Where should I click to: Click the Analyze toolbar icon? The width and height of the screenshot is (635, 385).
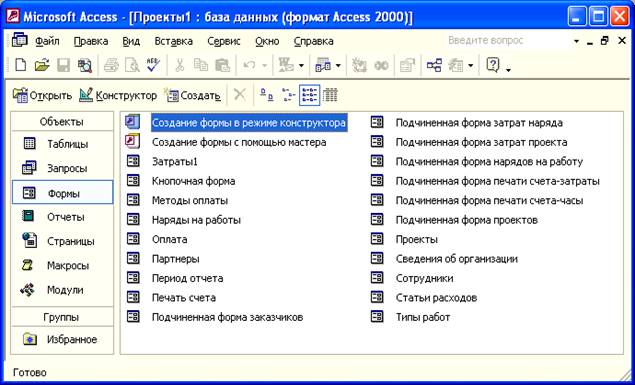323,65
